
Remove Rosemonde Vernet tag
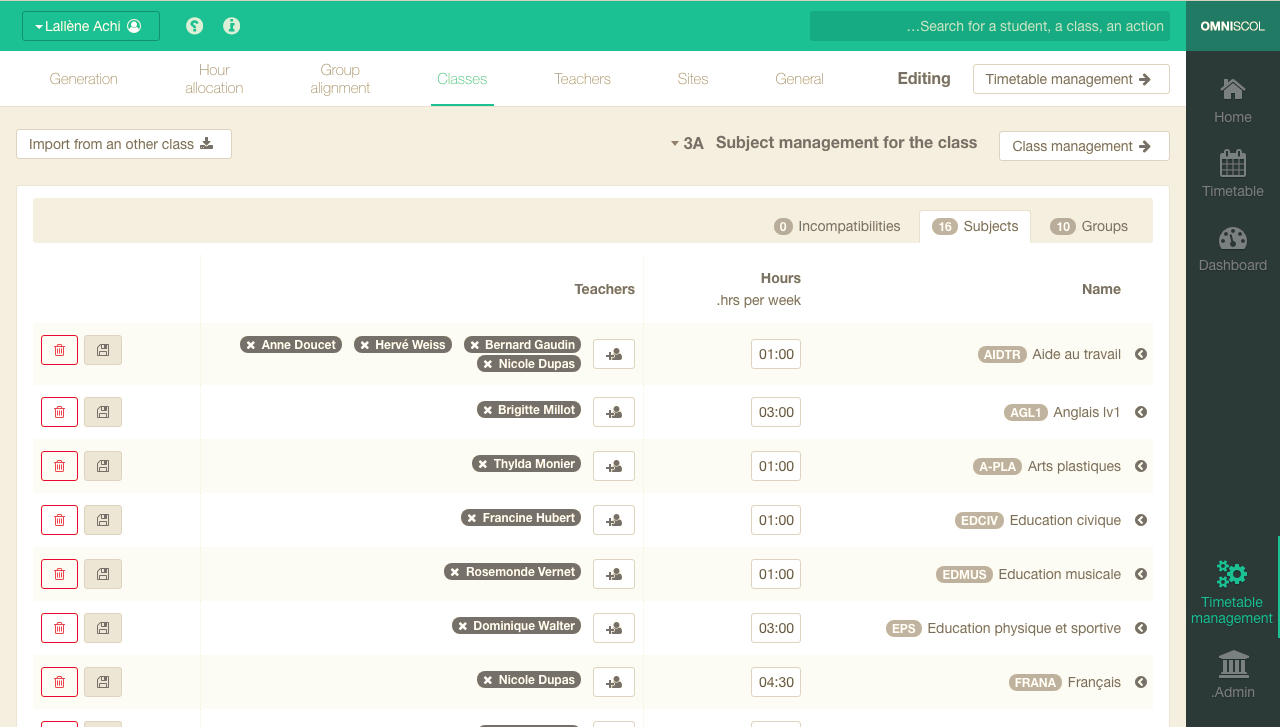tap(456, 572)
